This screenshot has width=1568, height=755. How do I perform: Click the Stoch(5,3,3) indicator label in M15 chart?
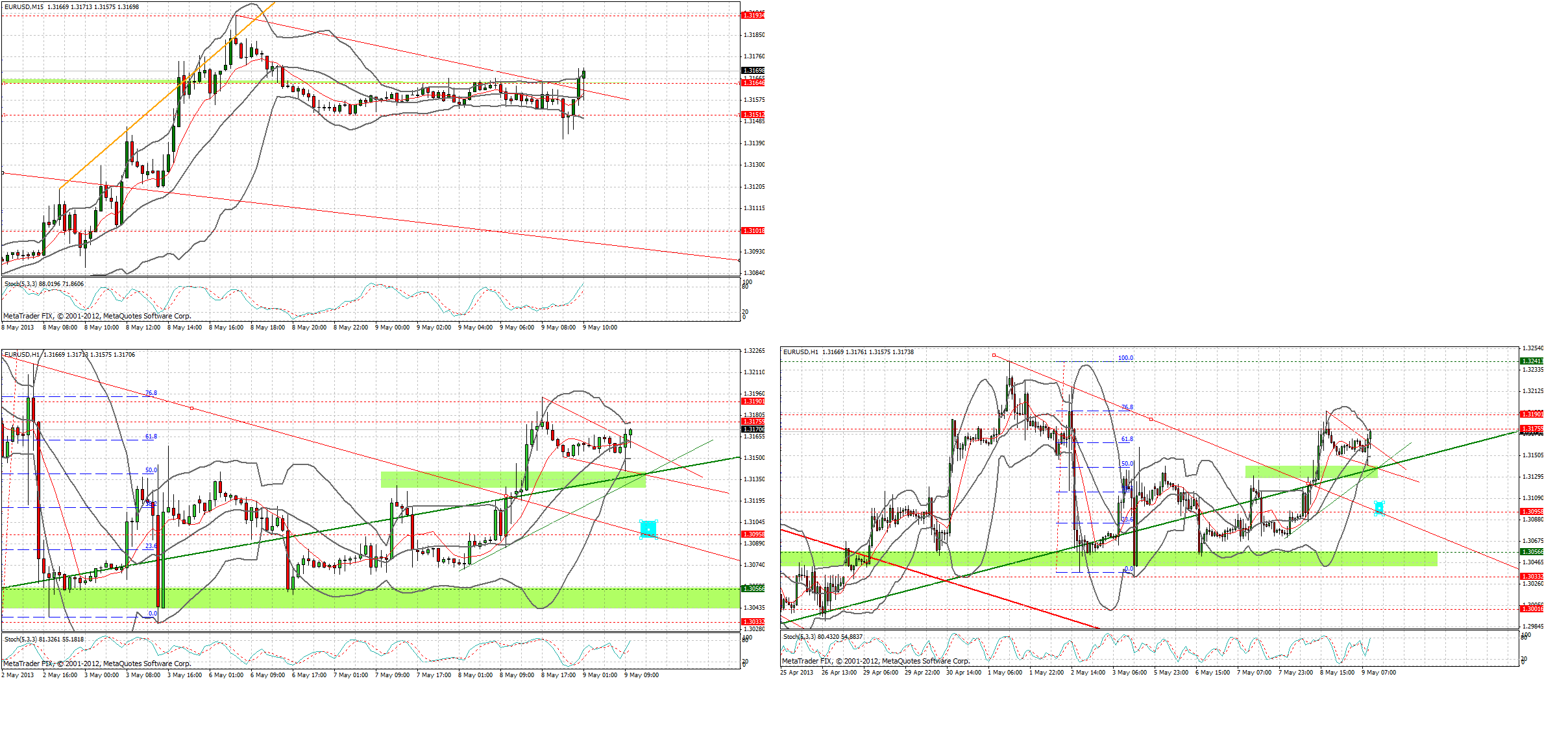[x=21, y=283]
